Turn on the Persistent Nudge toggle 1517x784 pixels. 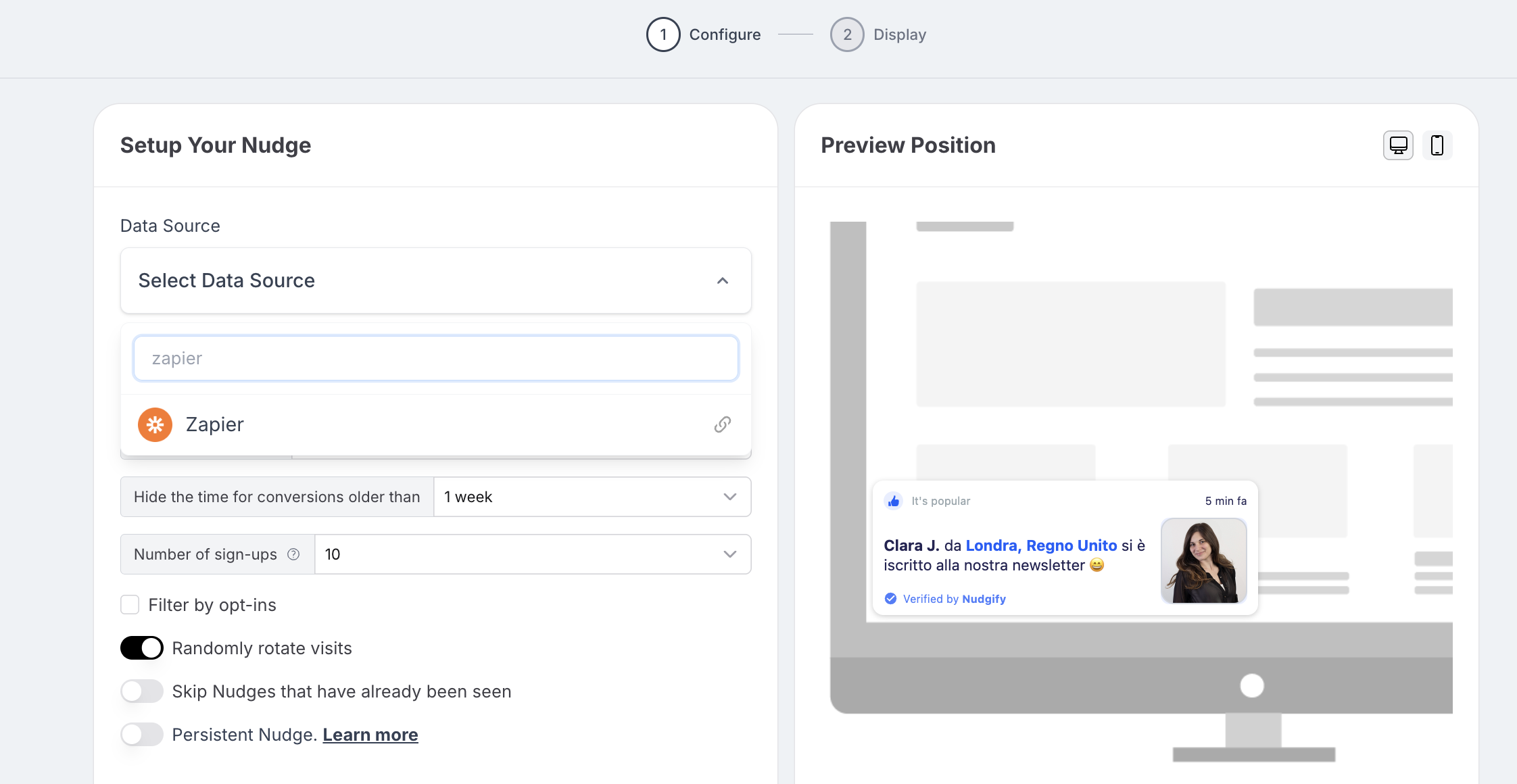pos(142,735)
